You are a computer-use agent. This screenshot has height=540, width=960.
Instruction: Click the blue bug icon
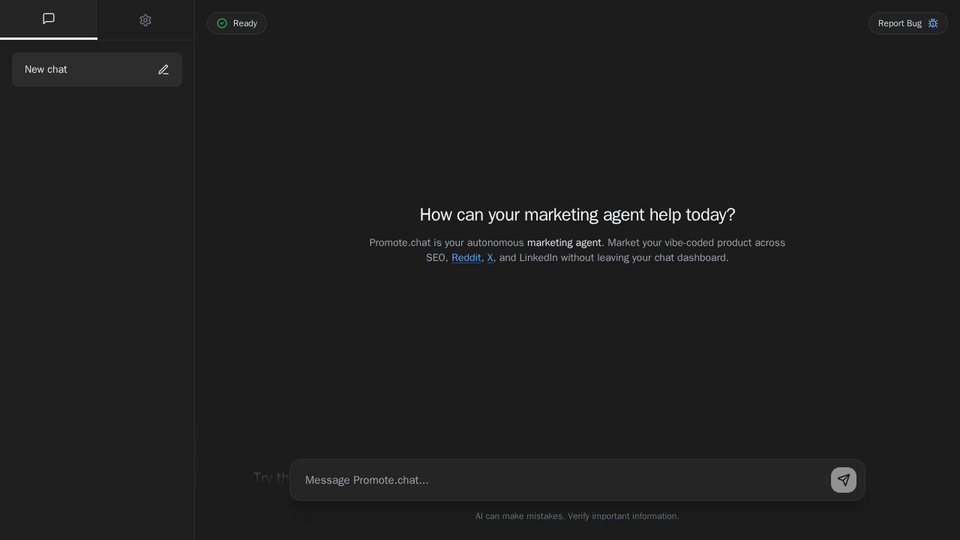(x=932, y=23)
